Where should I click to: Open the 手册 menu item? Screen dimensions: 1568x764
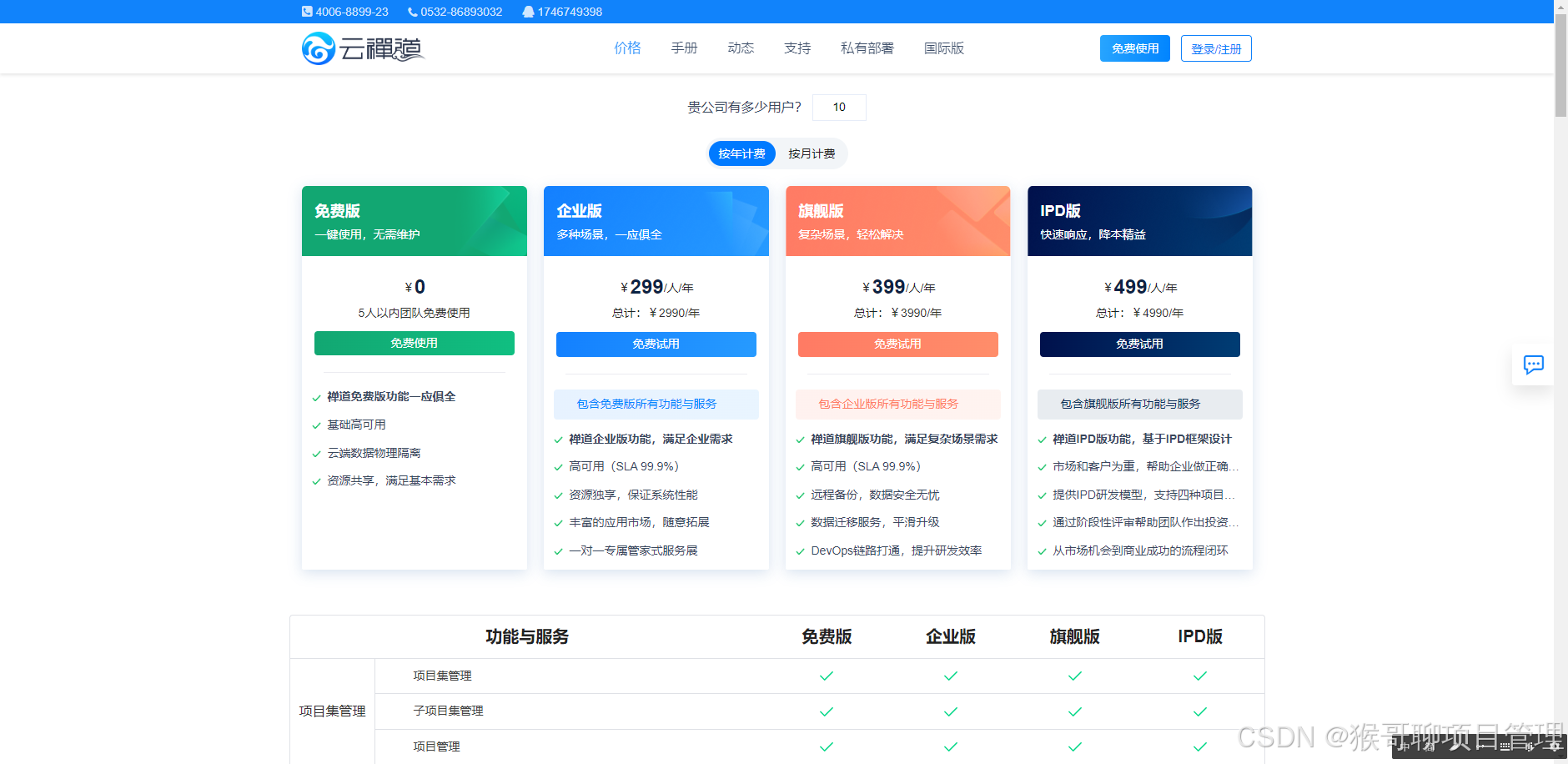[x=684, y=48]
